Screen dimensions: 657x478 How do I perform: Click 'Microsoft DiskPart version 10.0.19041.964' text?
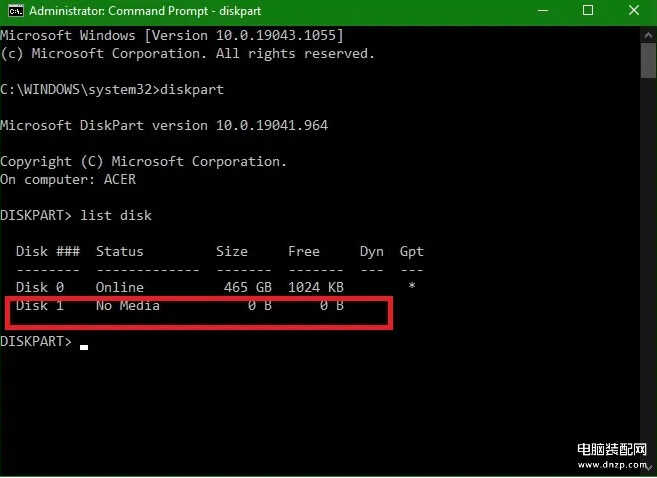164,126
